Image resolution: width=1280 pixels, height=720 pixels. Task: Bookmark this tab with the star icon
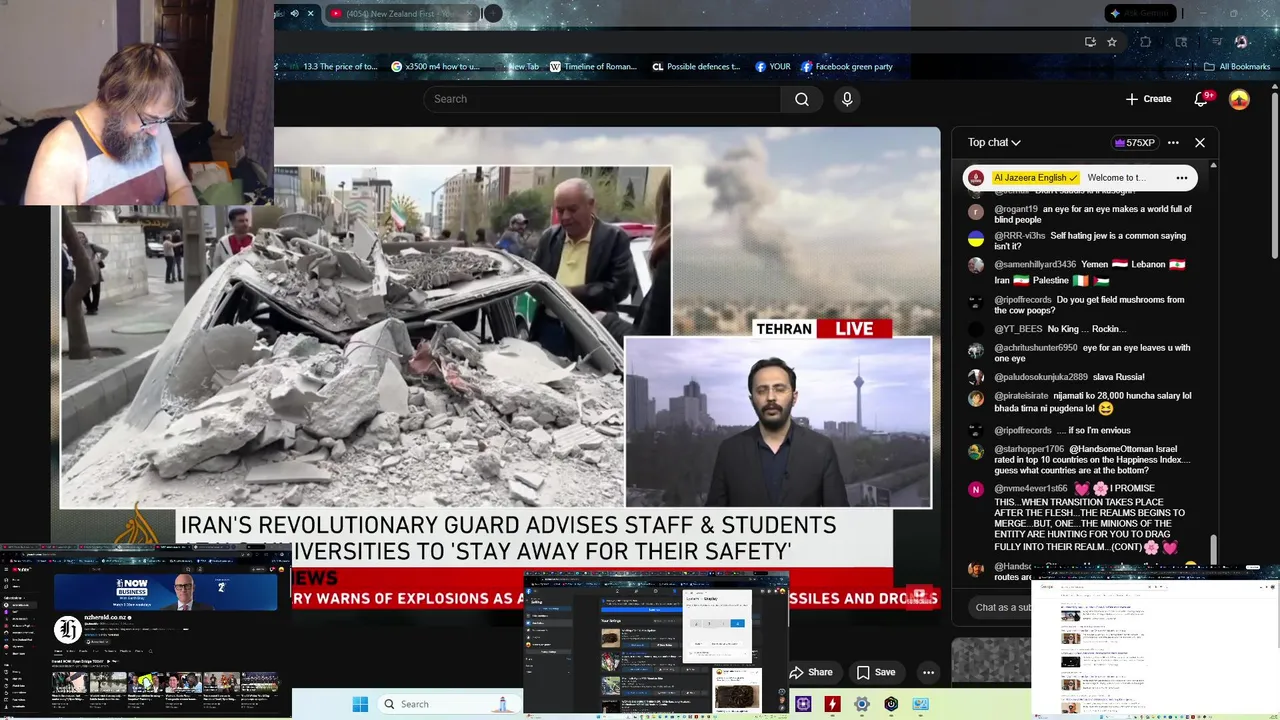(x=1112, y=42)
